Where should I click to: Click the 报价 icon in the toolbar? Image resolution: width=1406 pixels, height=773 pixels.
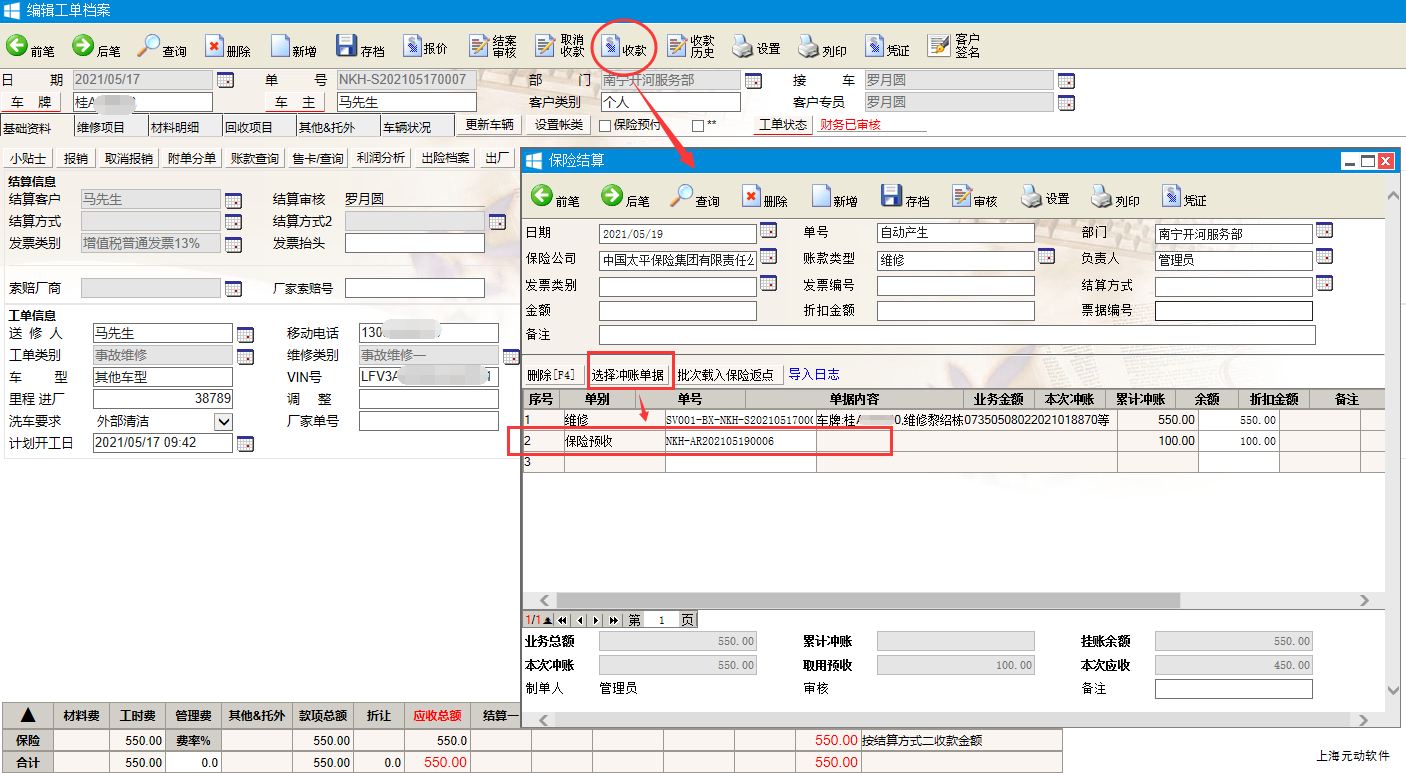tap(424, 46)
